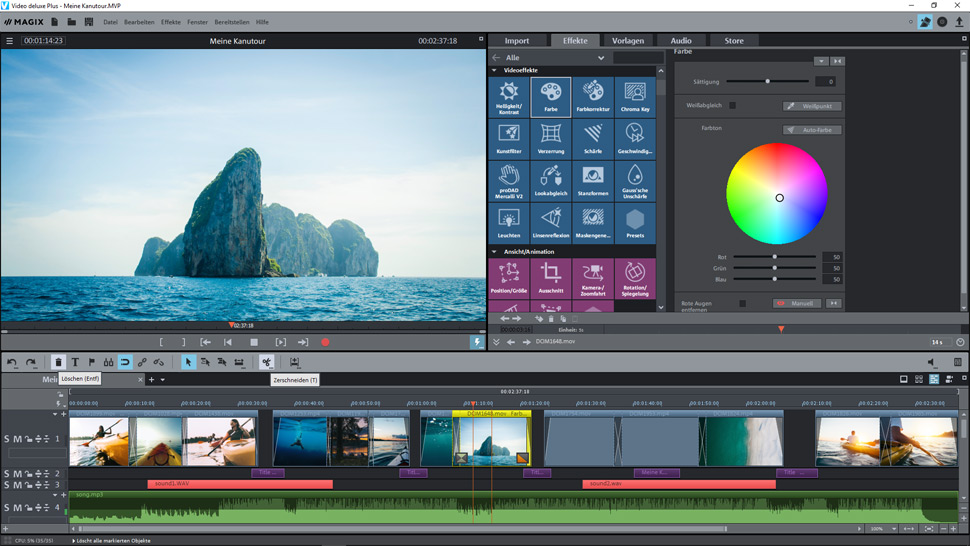Image resolution: width=970 pixels, height=546 pixels.
Task: Enable the Weißabgleich checkbox
Action: coord(732,105)
